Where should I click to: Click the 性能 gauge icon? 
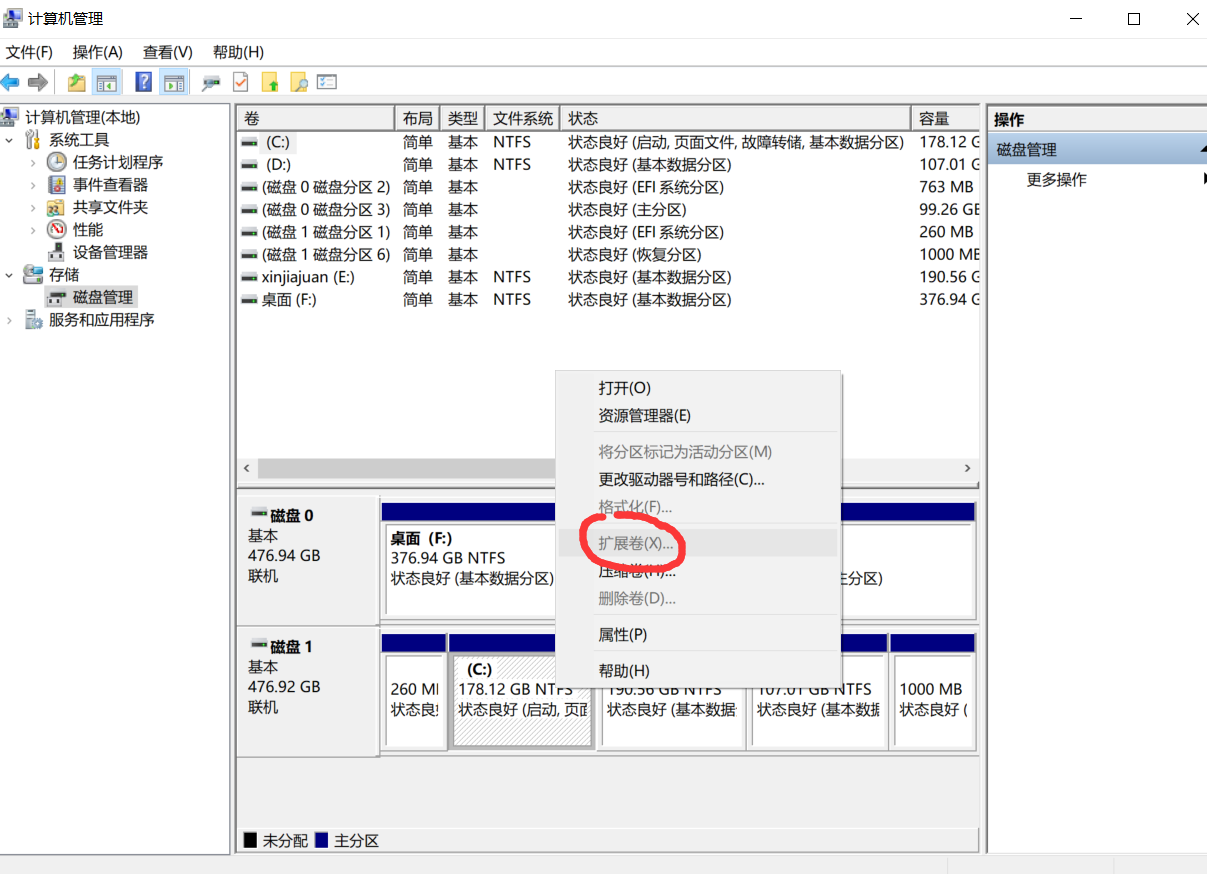tap(57, 230)
